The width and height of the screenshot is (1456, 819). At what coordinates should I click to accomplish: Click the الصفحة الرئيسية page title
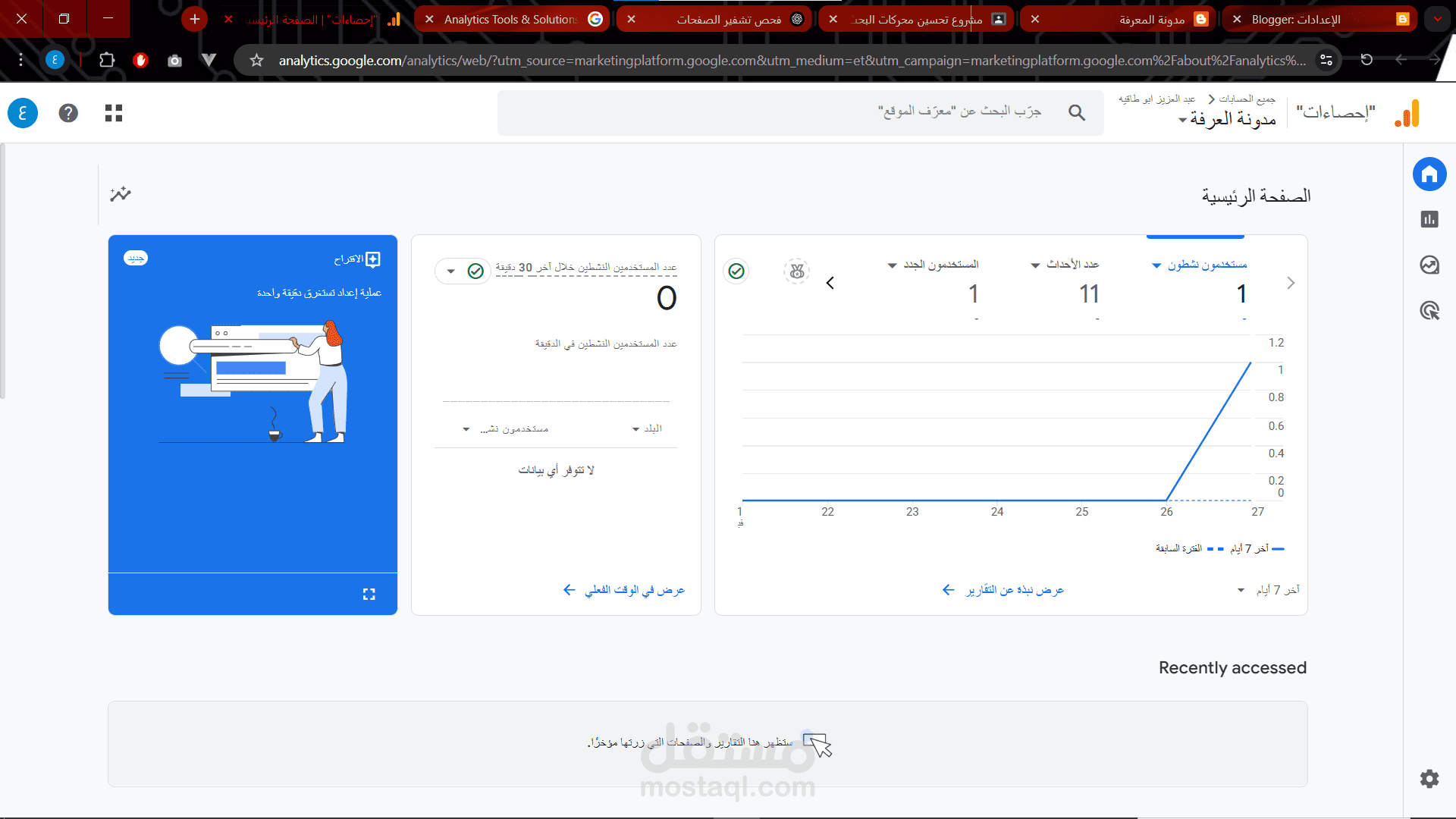[x=1256, y=196]
